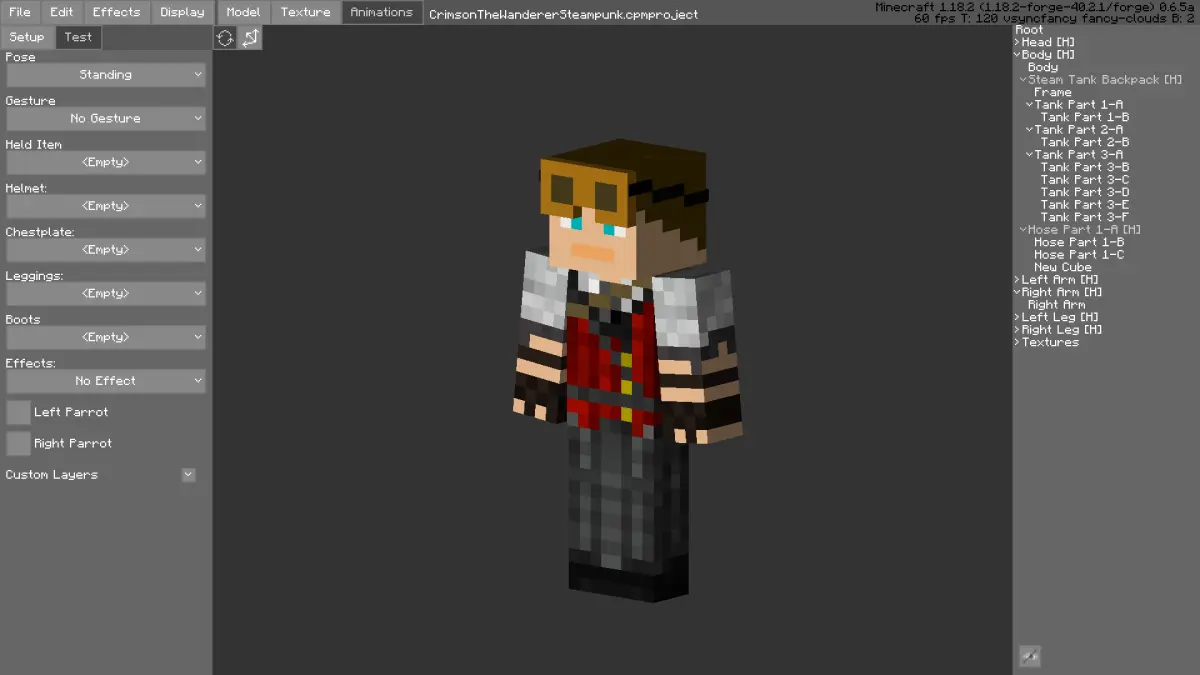Switch to the Setup sub-tab
Image resolution: width=1200 pixels, height=675 pixels.
pos(27,37)
